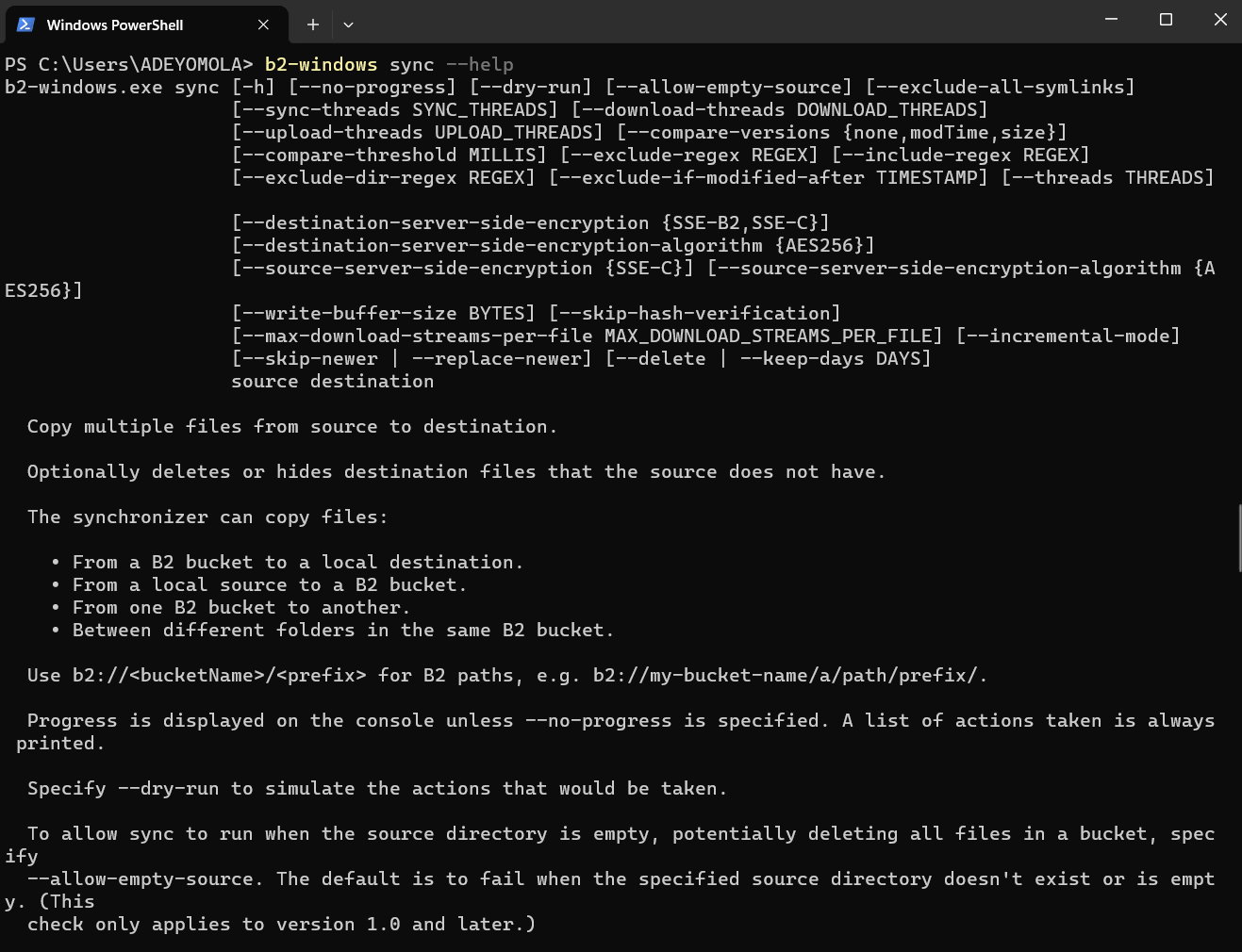Click the '[--exclude-all-symlinks]' option text

(x=1001, y=87)
